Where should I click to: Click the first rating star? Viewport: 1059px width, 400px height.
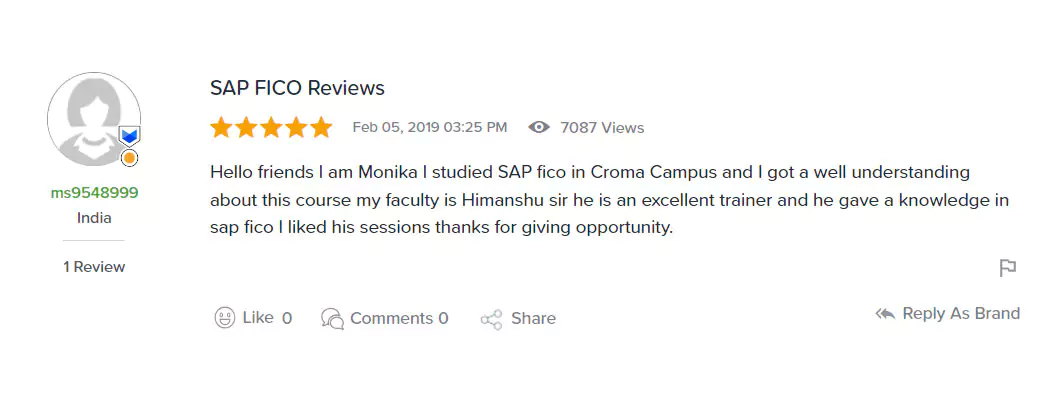point(221,127)
